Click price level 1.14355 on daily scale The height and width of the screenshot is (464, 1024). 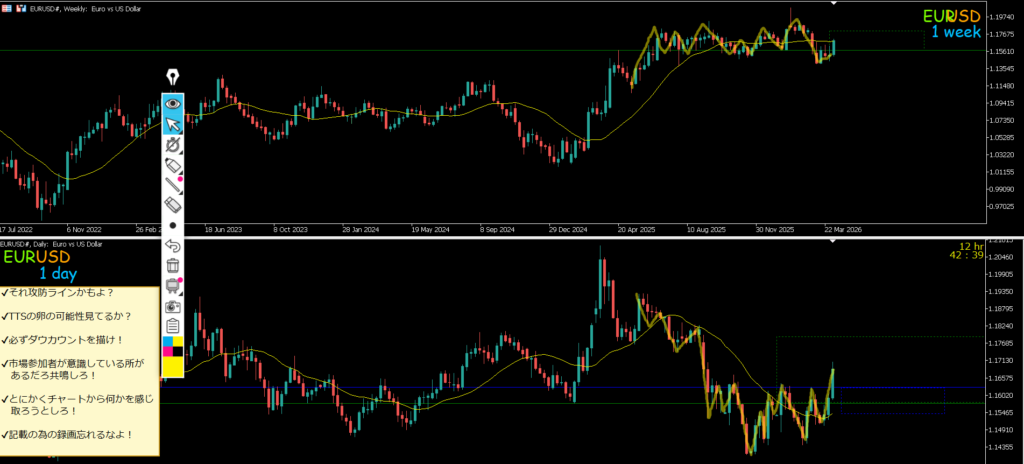pos(1002,447)
